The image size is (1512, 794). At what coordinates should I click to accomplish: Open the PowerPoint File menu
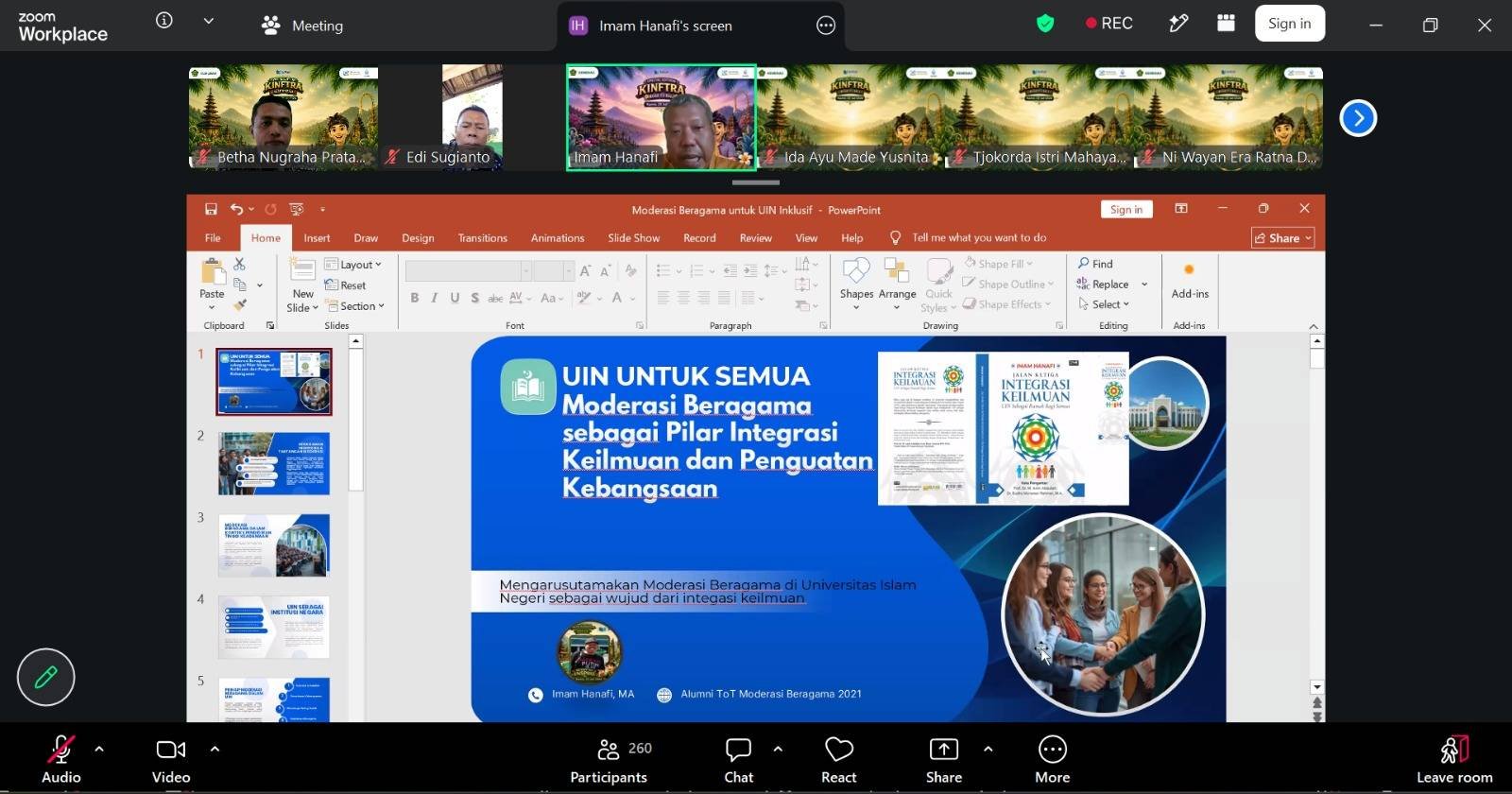(213, 238)
